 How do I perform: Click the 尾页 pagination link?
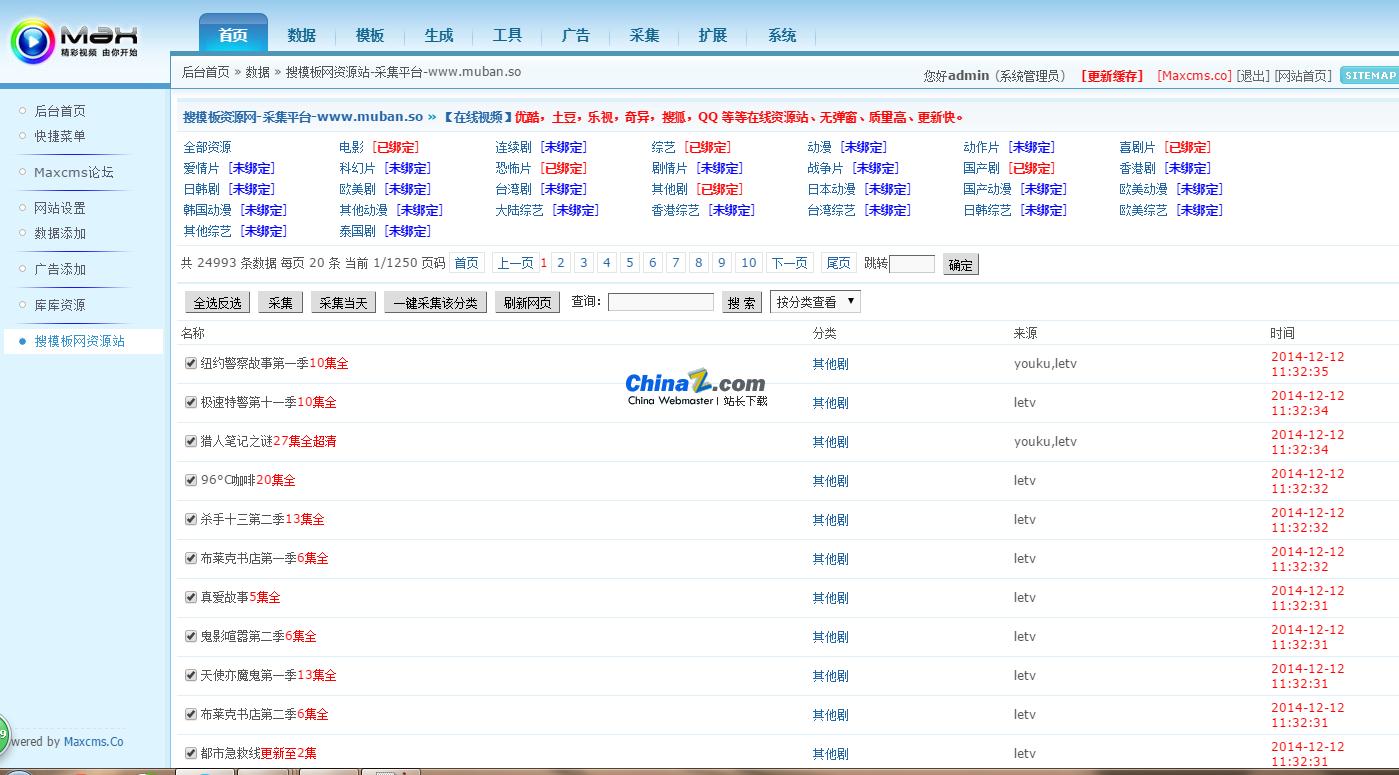click(838, 263)
